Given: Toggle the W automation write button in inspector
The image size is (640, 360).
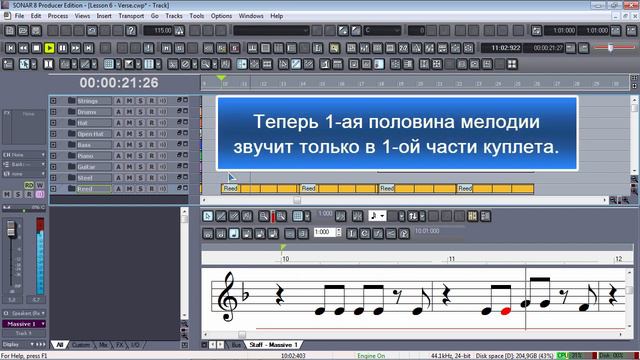Looking at the screenshot, I should (x=40, y=185).
